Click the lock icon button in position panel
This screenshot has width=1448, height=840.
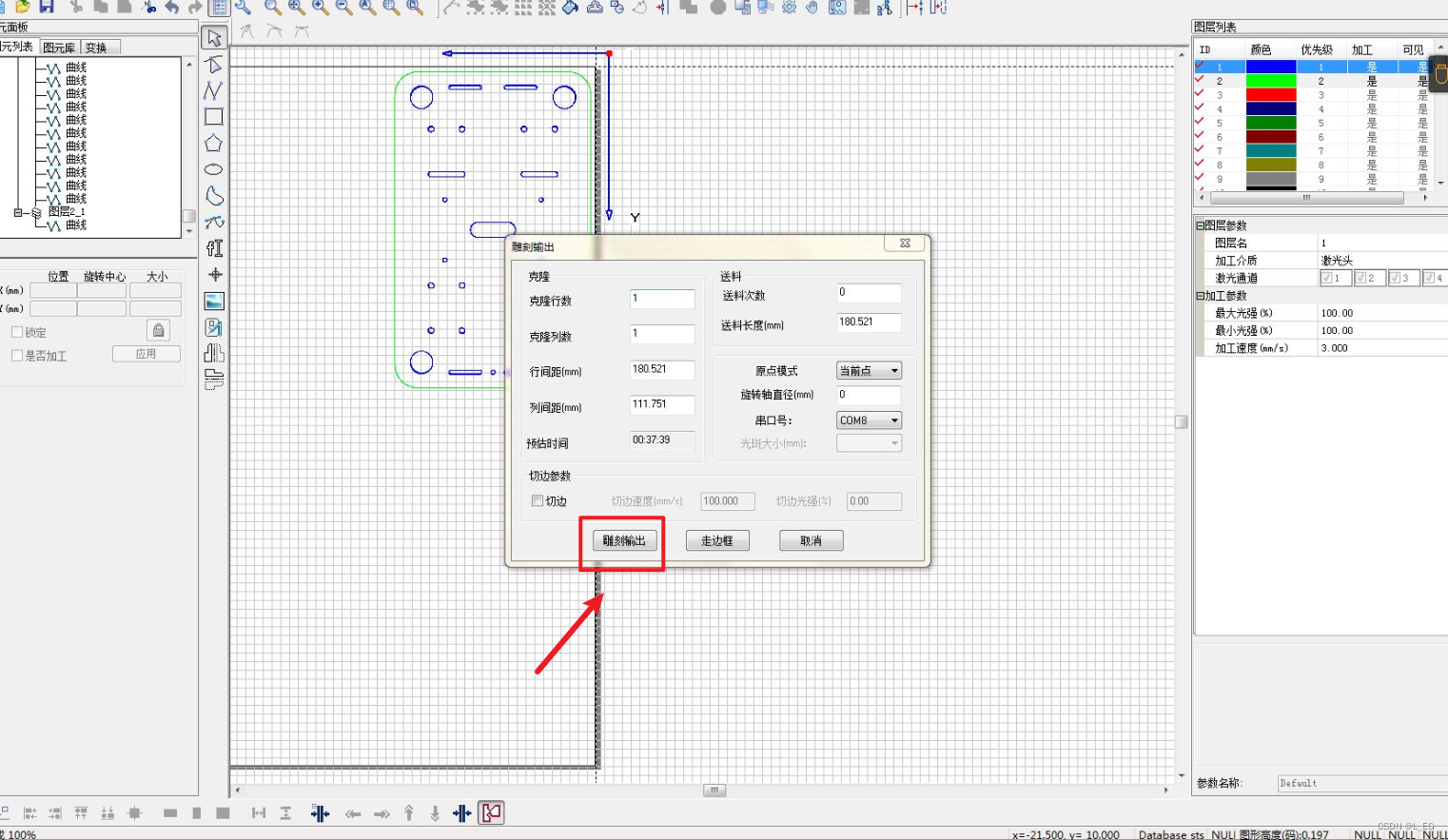[158, 330]
